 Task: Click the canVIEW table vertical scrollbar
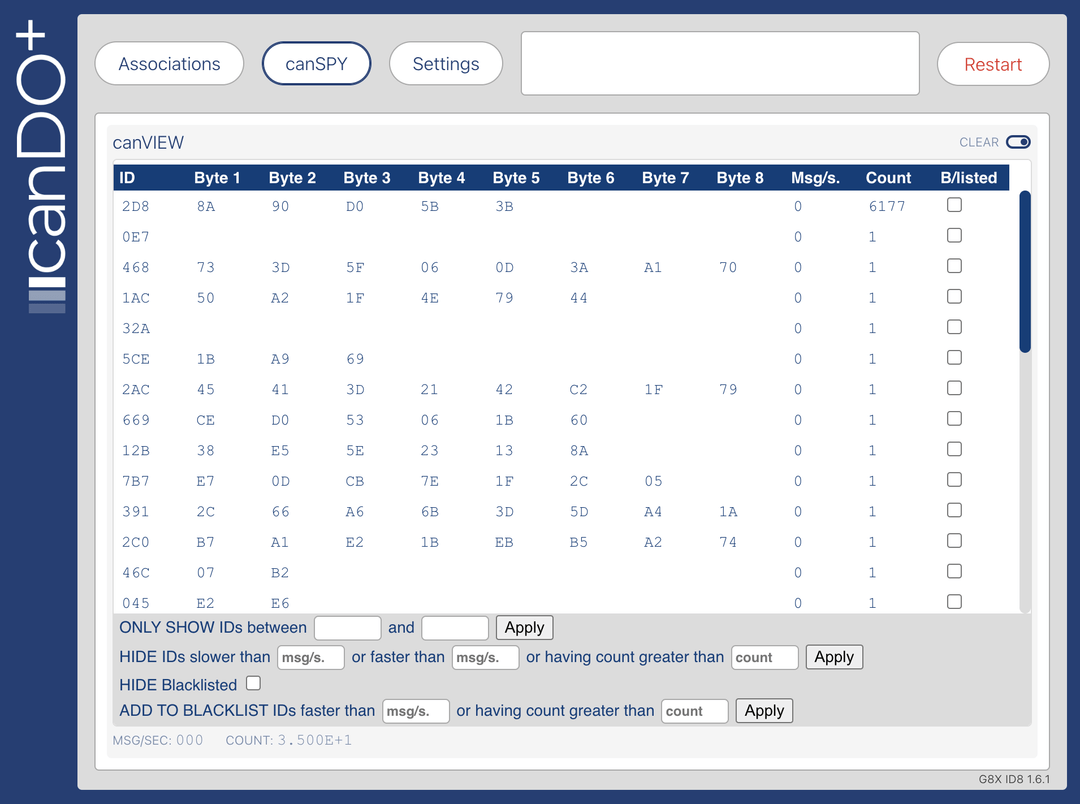(x=1024, y=272)
